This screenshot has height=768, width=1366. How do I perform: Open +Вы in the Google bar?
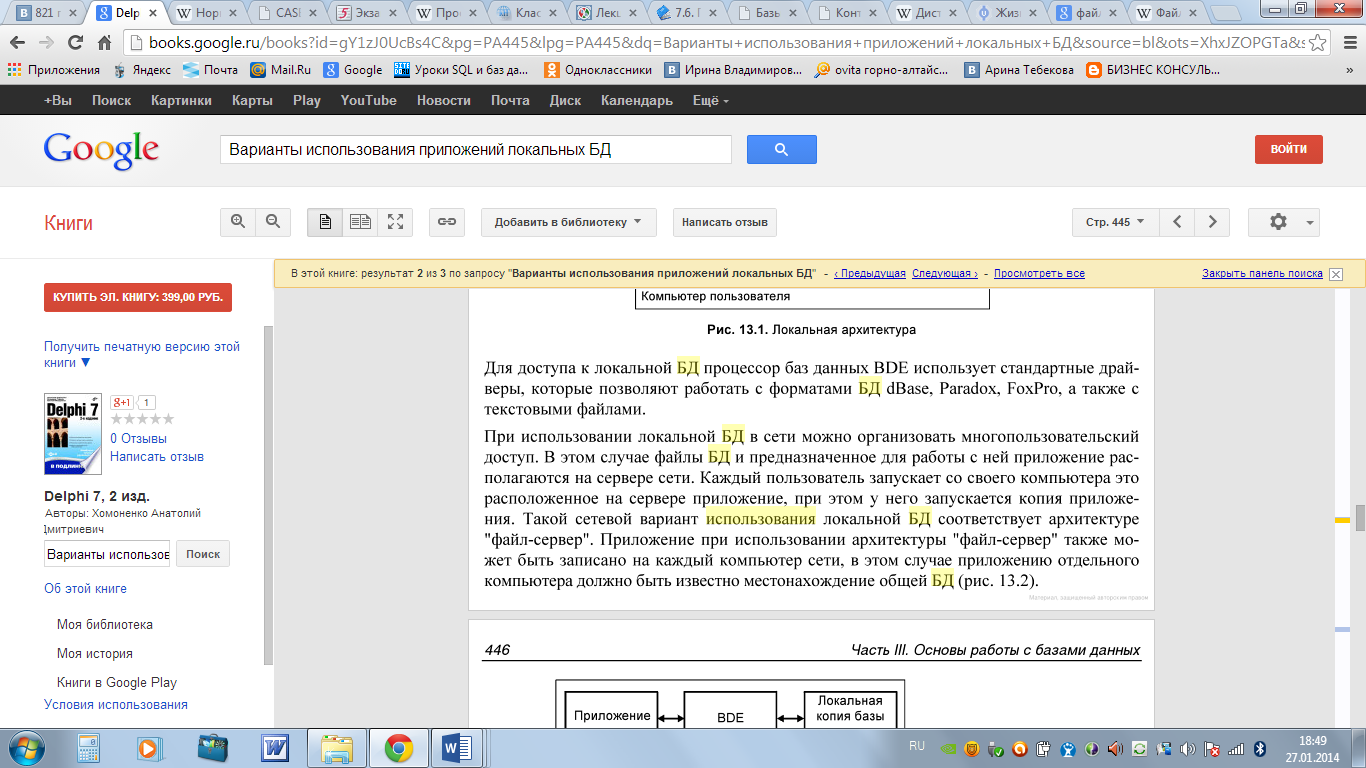point(58,100)
